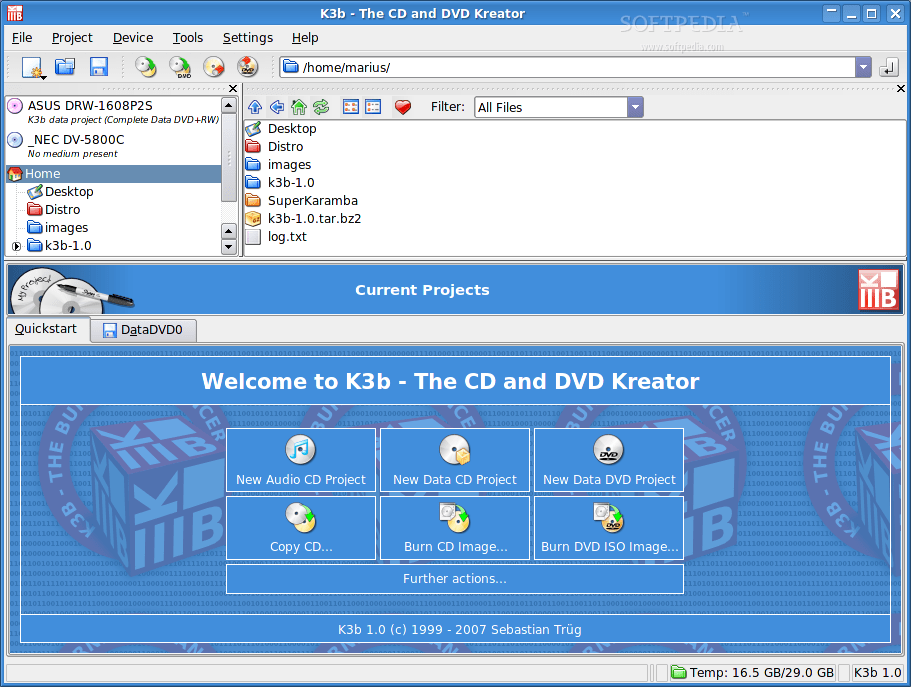Image resolution: width=911 pixels, height=687 pixels.
Task: Open the path history dropdown arrow
Action: coord(863,67)
